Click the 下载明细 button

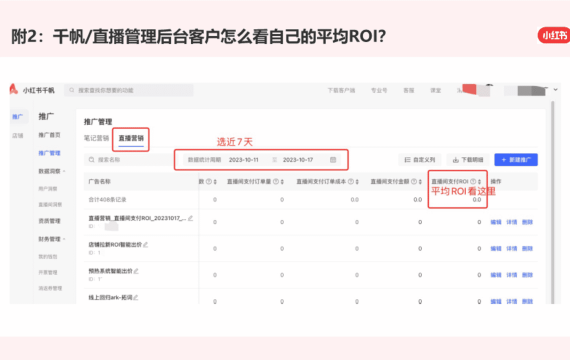pyautogui.click(x=468, y=160)
